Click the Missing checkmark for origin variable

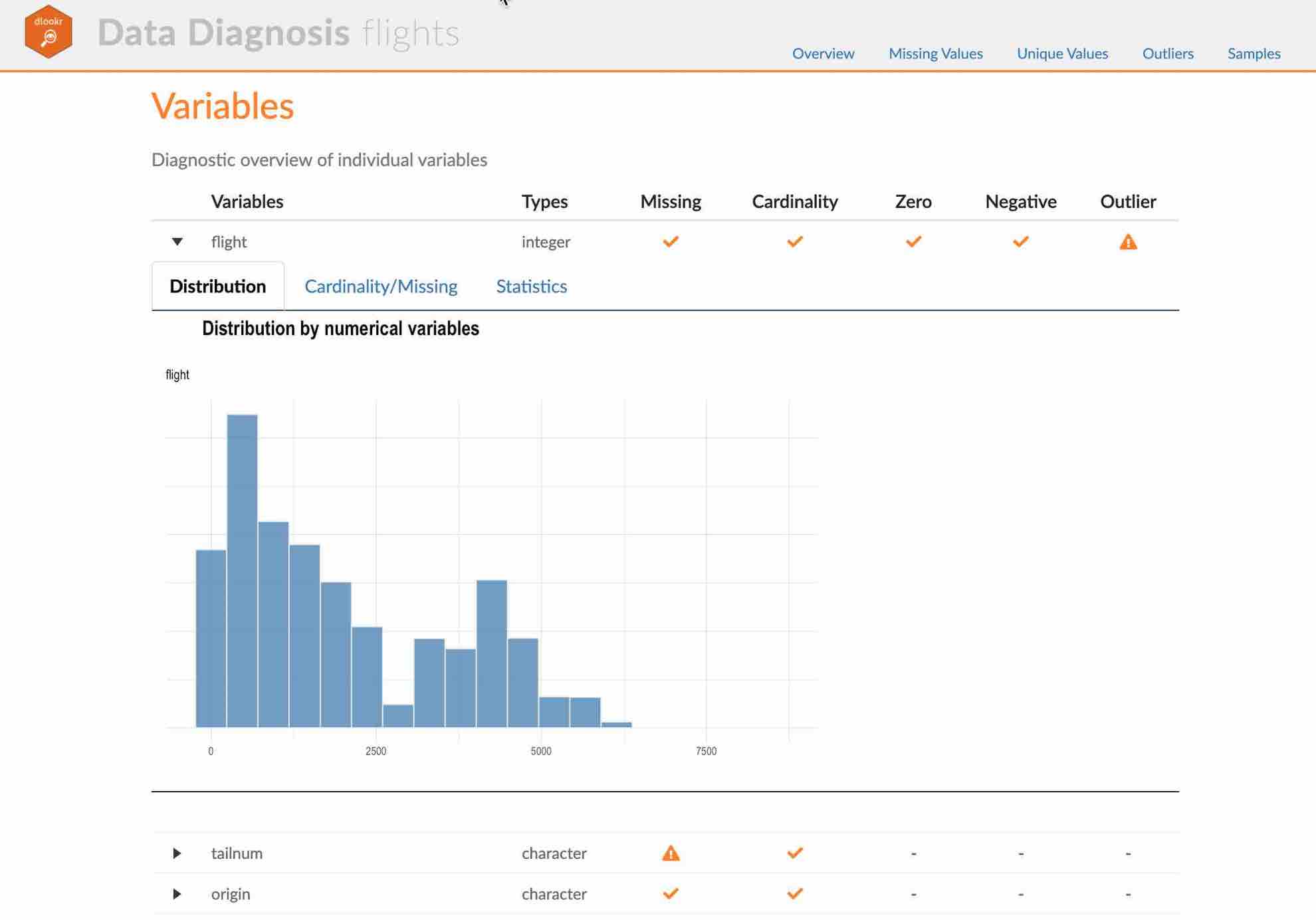(670, 894)
